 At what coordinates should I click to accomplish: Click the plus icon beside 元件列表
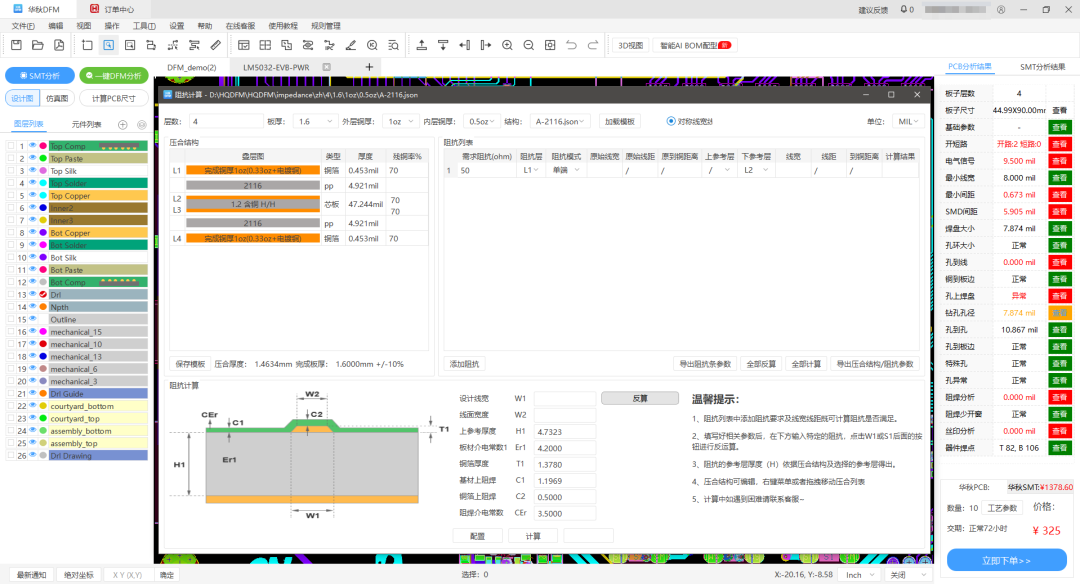(x=123, y=125)
